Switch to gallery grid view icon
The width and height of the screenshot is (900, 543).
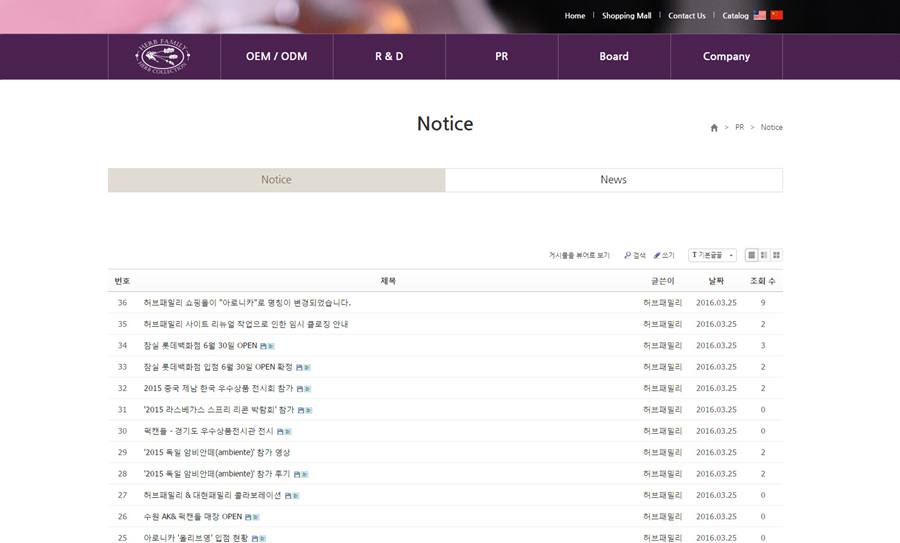pos(776,255)
